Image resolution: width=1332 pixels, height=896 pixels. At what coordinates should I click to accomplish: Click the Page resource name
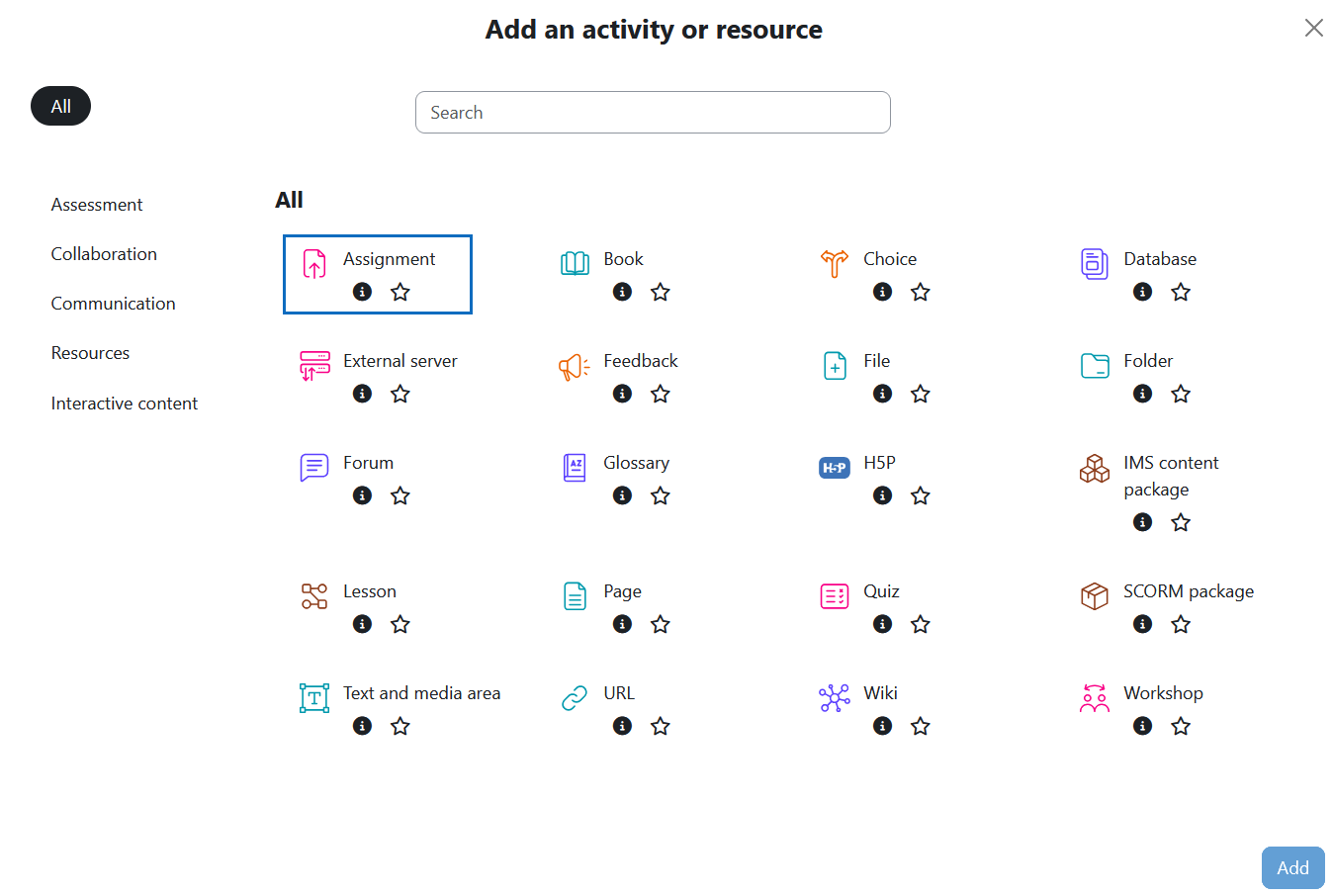(622, 591)
